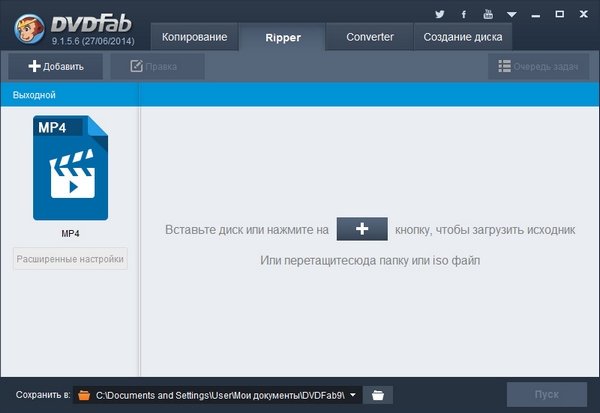This screenshot has width=600, height=413.
Task: Click Расширенные настройки button
Action: 70,259
